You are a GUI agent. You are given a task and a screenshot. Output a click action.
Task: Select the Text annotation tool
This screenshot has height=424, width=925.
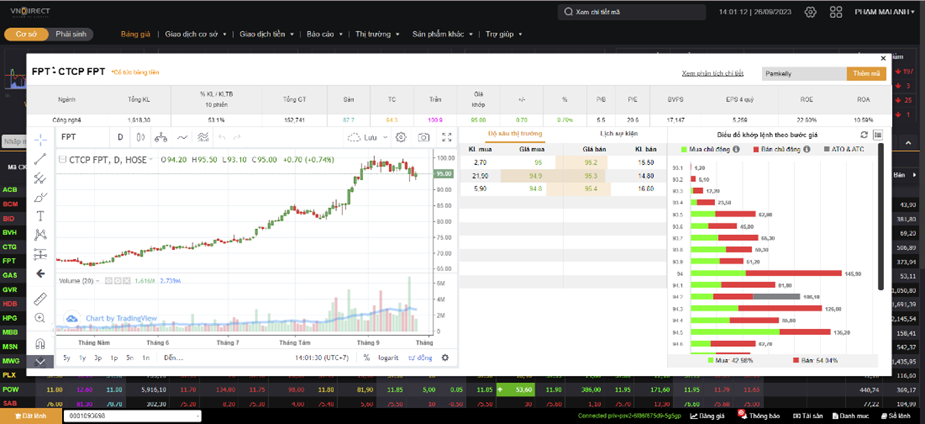40,215
